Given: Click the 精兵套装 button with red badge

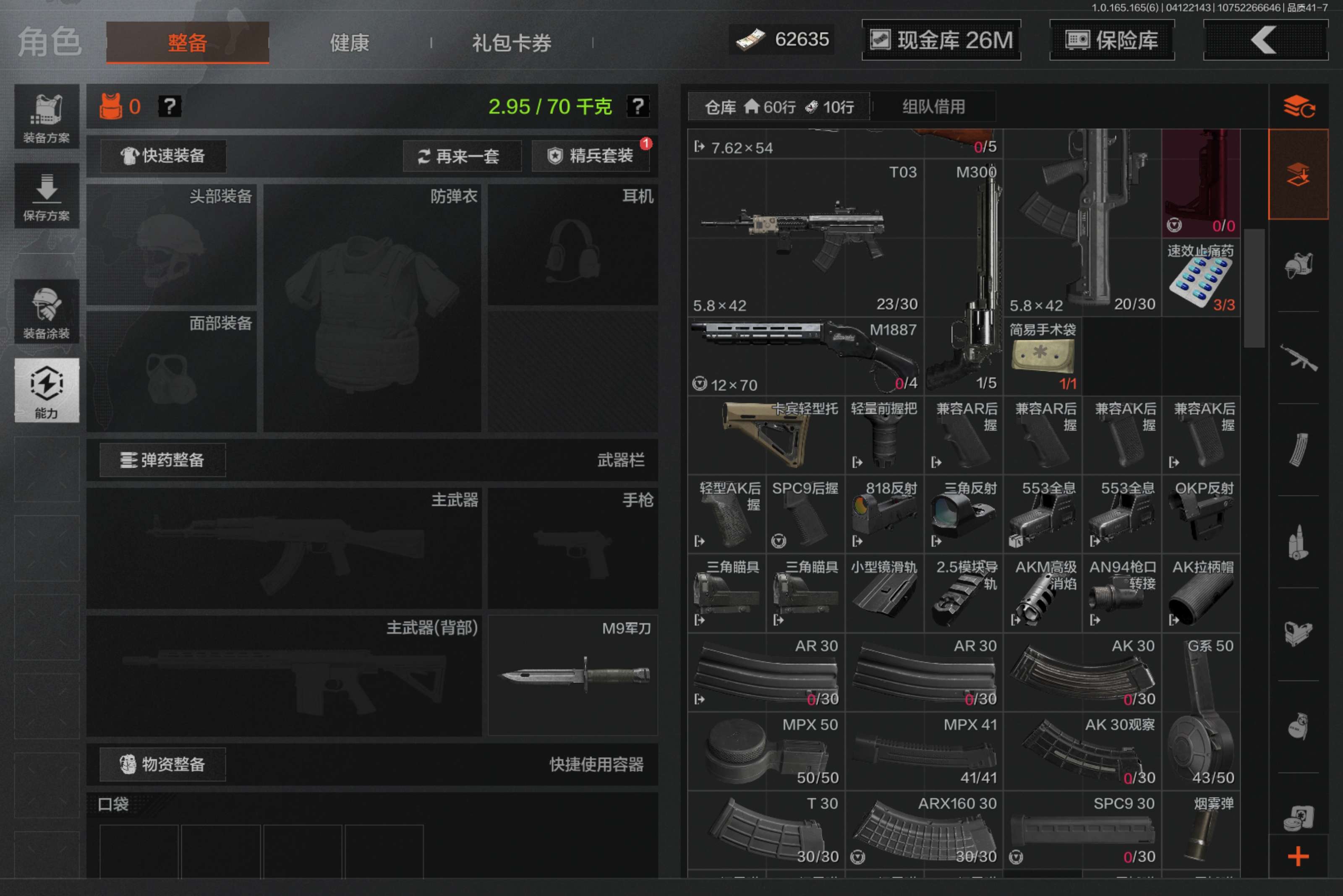Looking at the screenshot, I should click(x=591, y=156).
